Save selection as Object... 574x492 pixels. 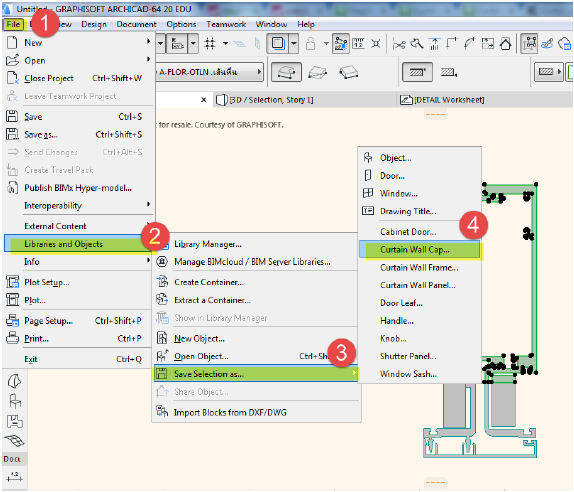[420, 158]
